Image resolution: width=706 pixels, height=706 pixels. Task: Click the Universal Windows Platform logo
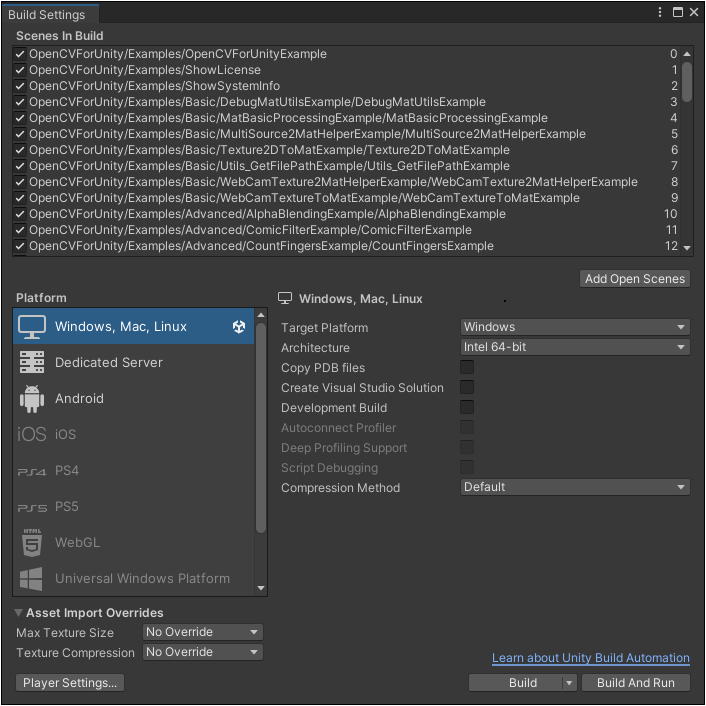coord(31,579)
